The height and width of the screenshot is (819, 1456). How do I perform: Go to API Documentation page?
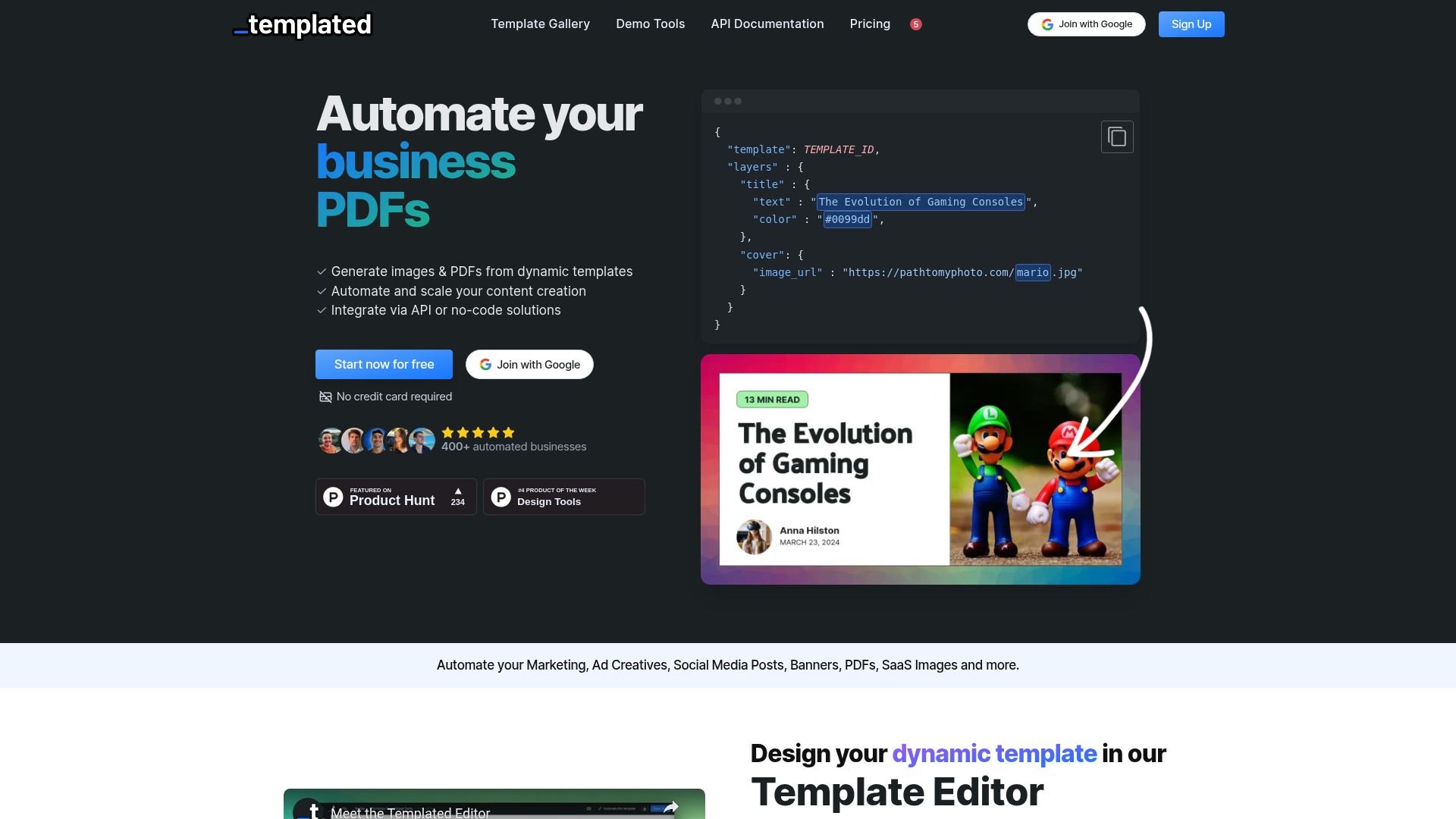click(x=767, y=24)
